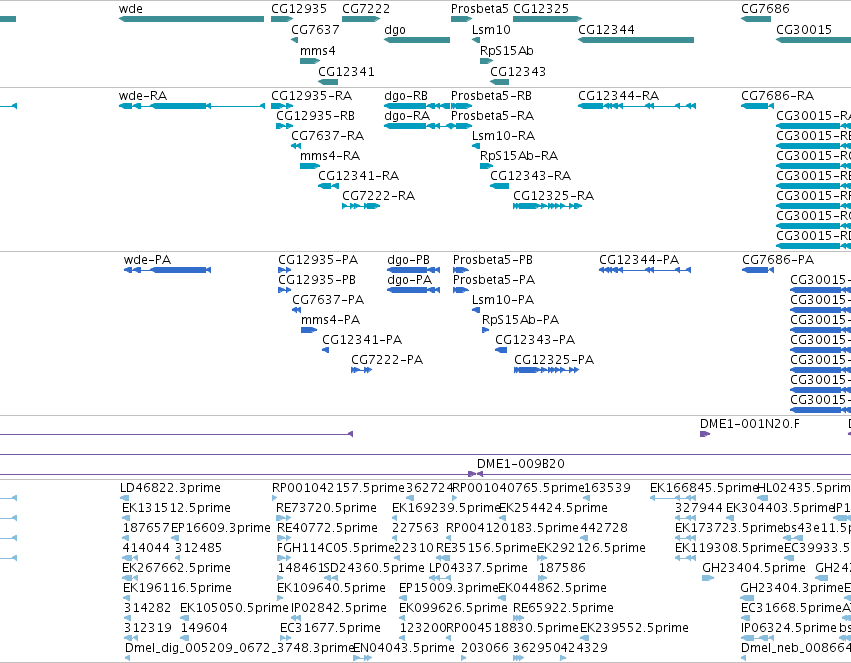Click the CG12344 gene label
This screenshot has width=851, height=663.
tap(606, 30)
